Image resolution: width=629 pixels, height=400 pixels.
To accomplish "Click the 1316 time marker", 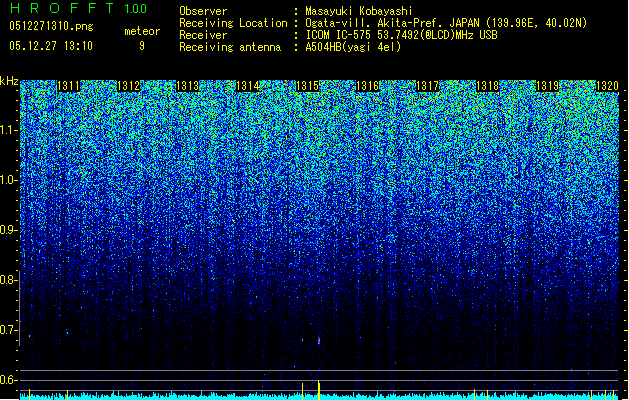I will coord(368,86).
